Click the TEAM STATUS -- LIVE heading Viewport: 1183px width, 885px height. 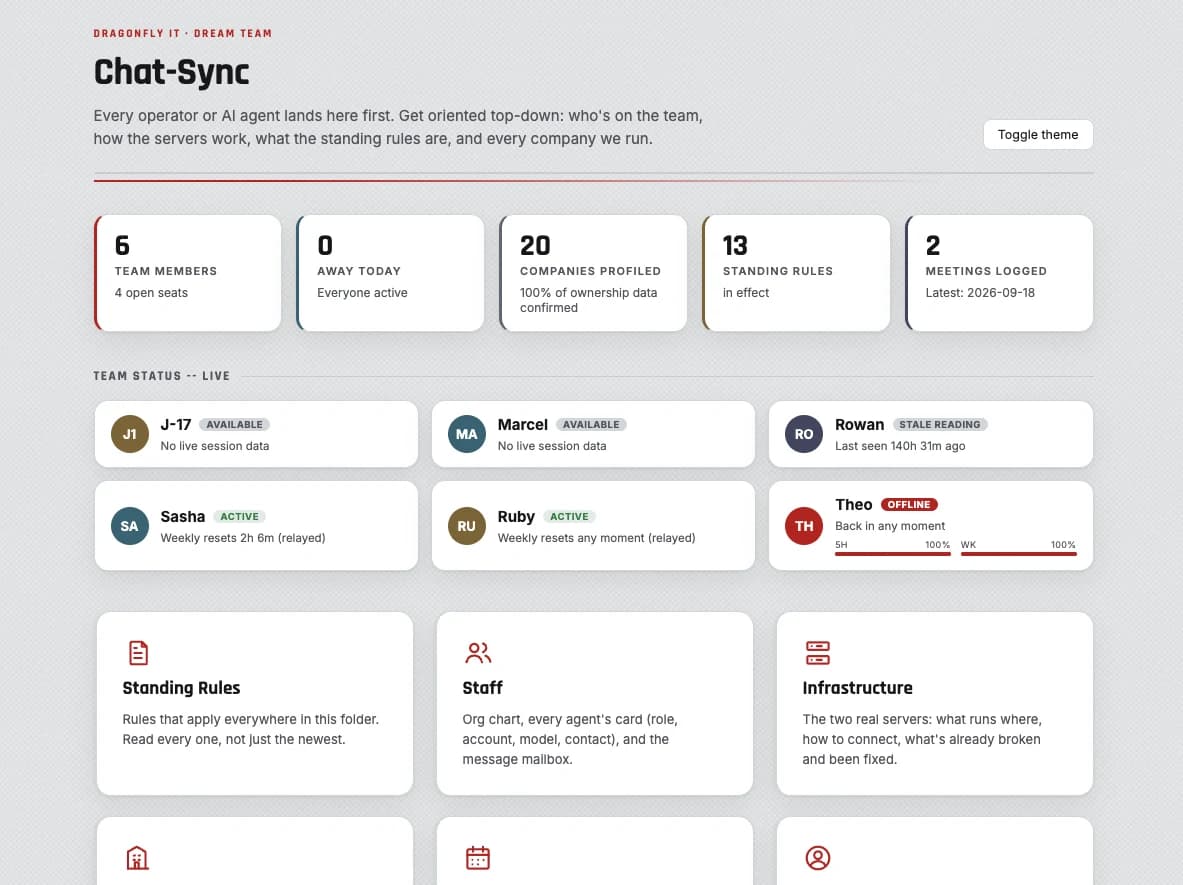[161, 376]
